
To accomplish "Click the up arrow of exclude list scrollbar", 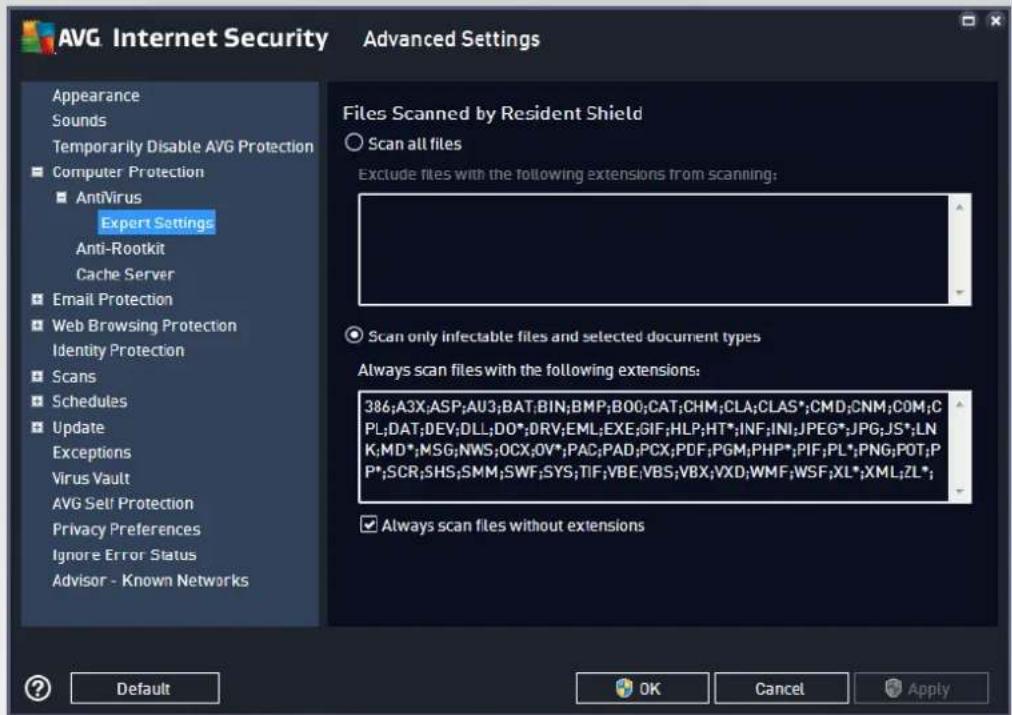I will 960,207.
